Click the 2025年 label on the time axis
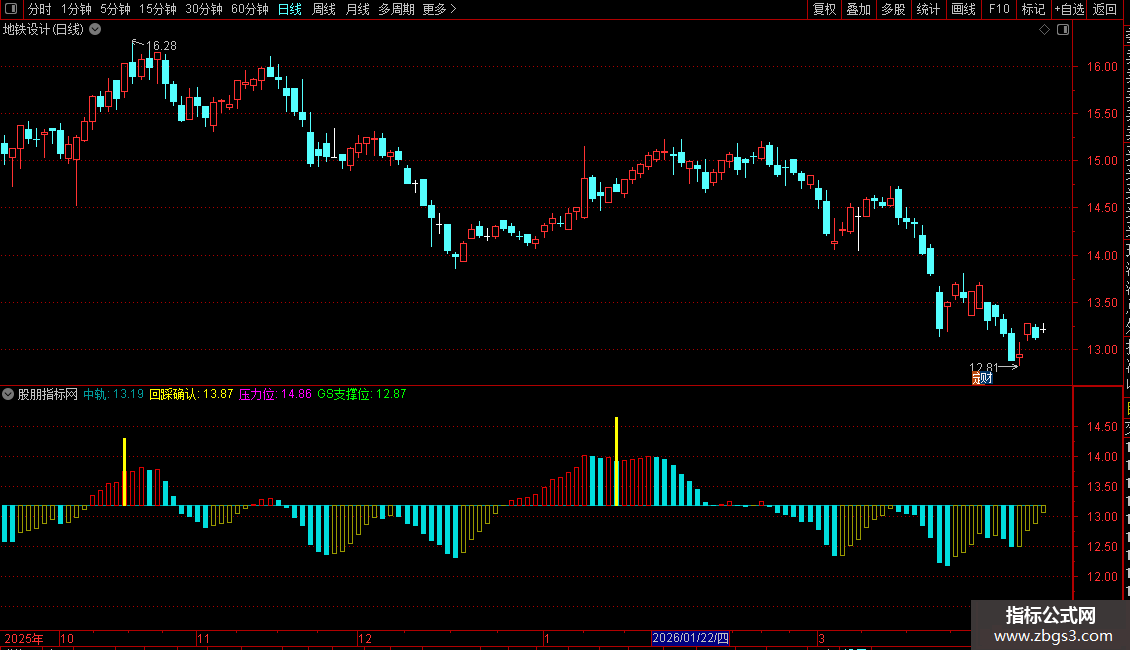Image resolution: width=1130 pixels, height=650 pixels. [24, 638]
